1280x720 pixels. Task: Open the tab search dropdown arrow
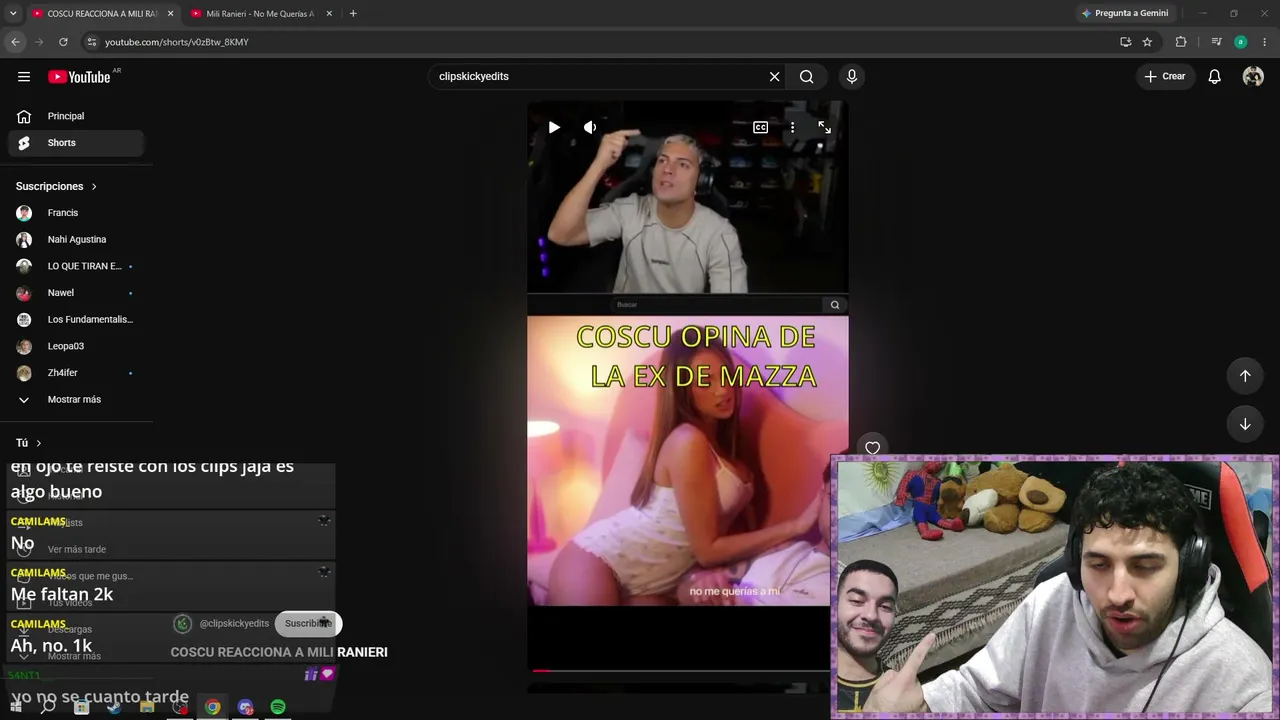pos(13,14)
